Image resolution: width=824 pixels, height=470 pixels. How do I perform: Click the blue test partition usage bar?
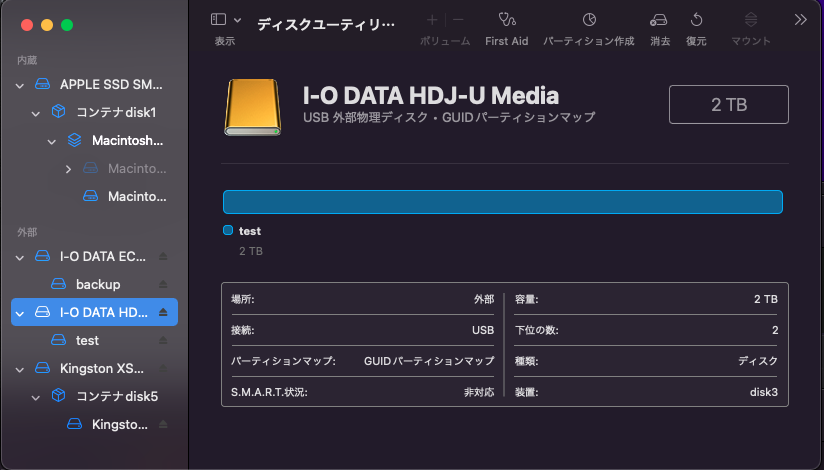[503, 202]
